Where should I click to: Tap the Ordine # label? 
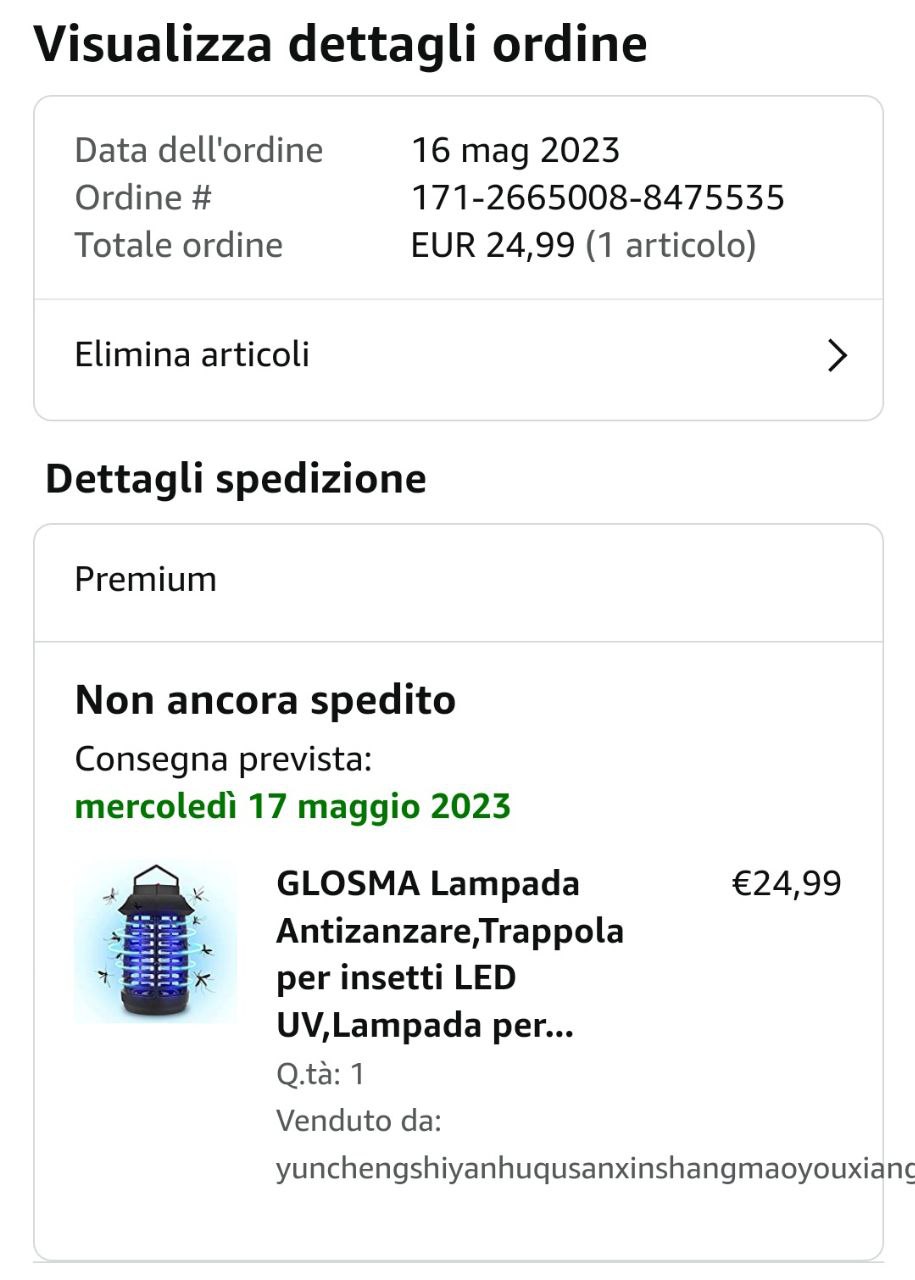pyautogui.click(x=143, y=198)
